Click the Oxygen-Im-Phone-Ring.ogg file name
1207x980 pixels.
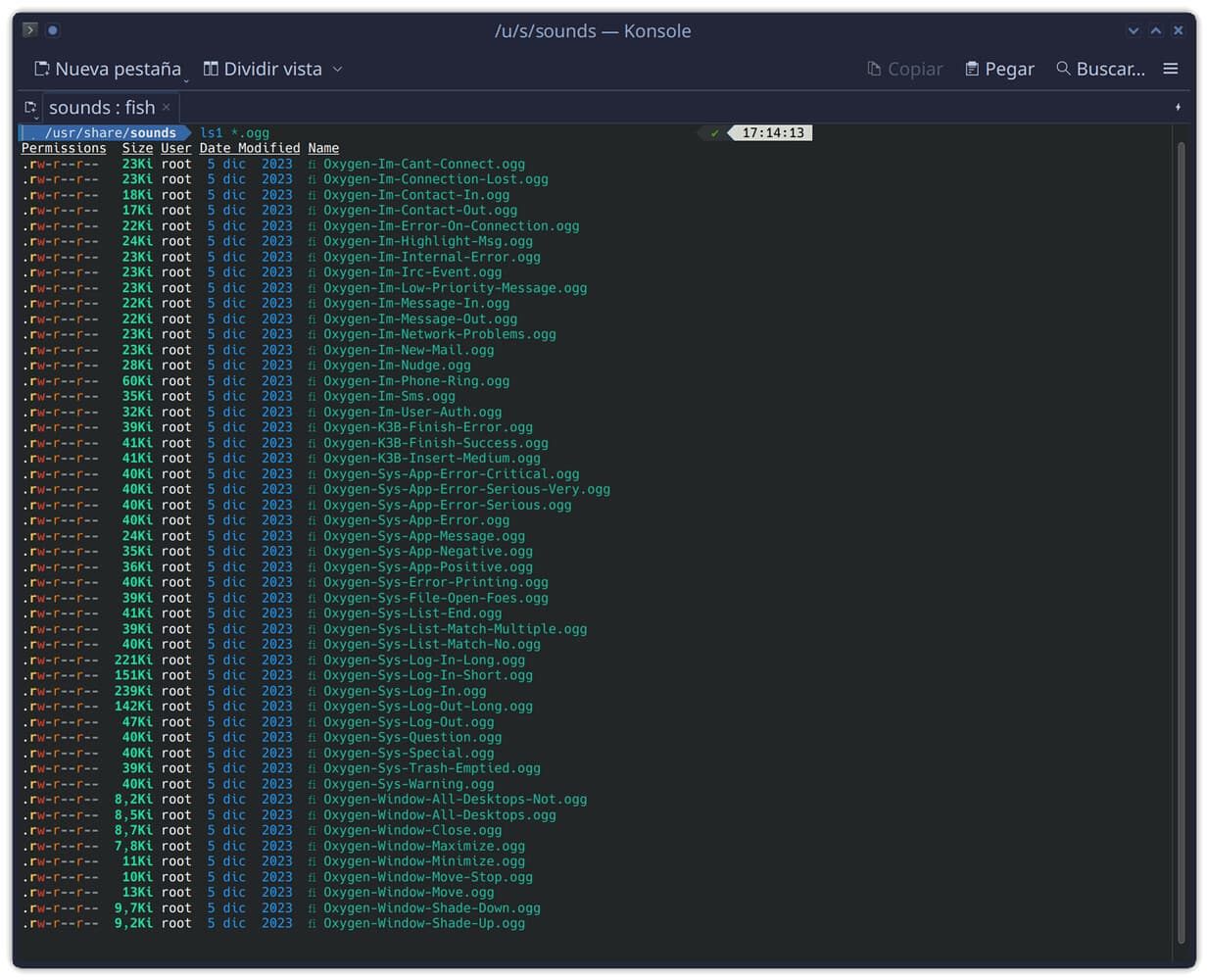(416, 381)
